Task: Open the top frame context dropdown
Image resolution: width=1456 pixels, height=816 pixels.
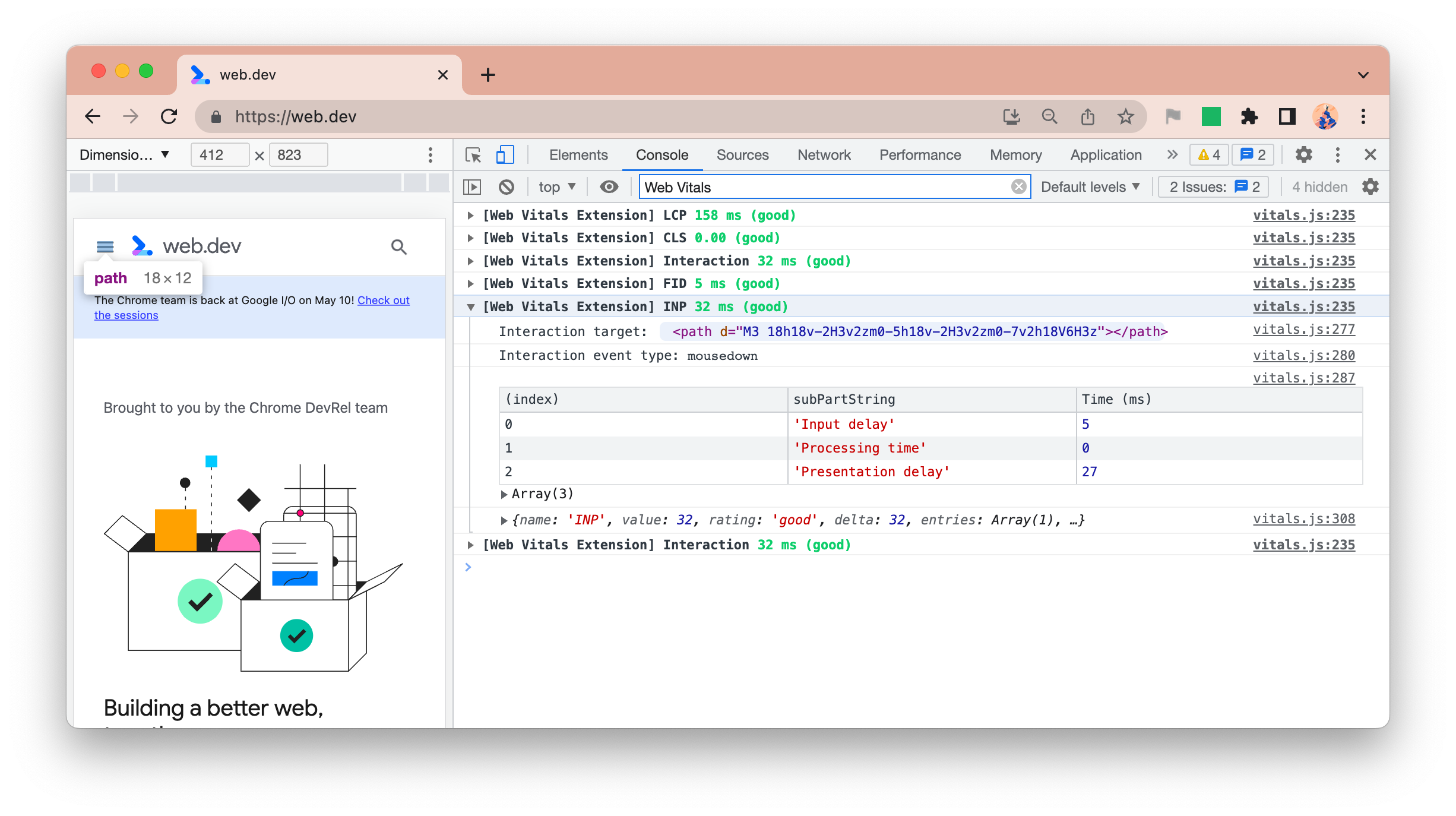Action: click(x=556, y=187)
